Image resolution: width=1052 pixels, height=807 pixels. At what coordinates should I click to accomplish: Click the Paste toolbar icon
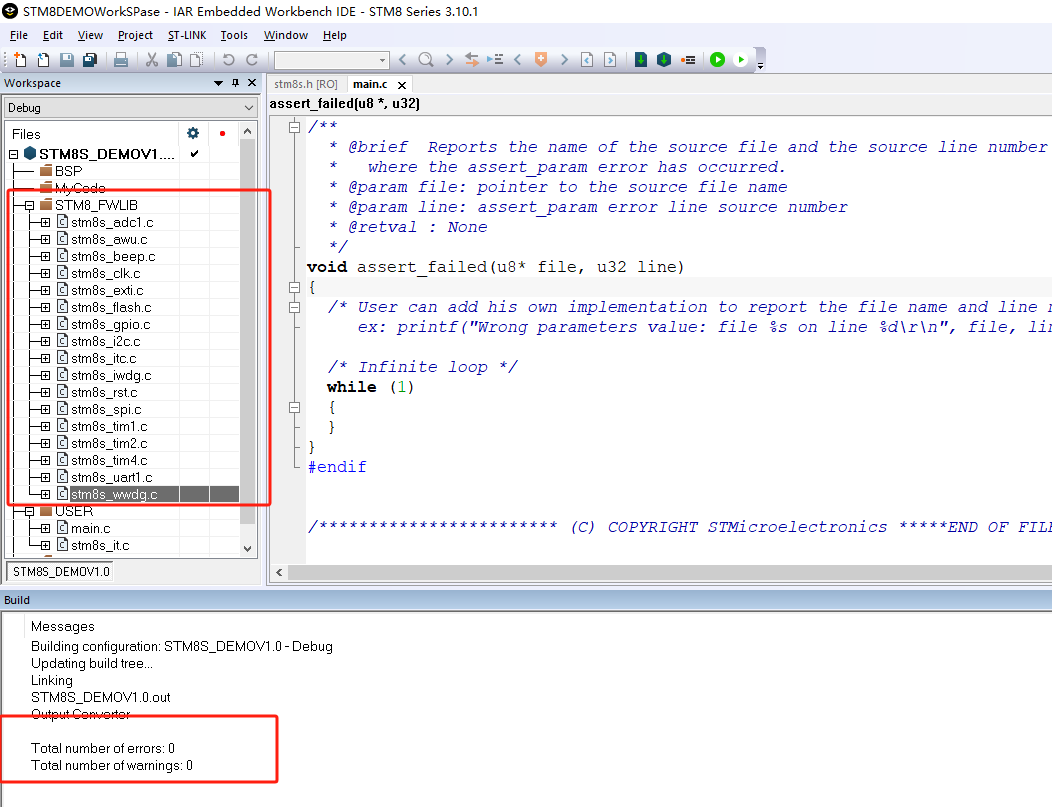point(197,60)
